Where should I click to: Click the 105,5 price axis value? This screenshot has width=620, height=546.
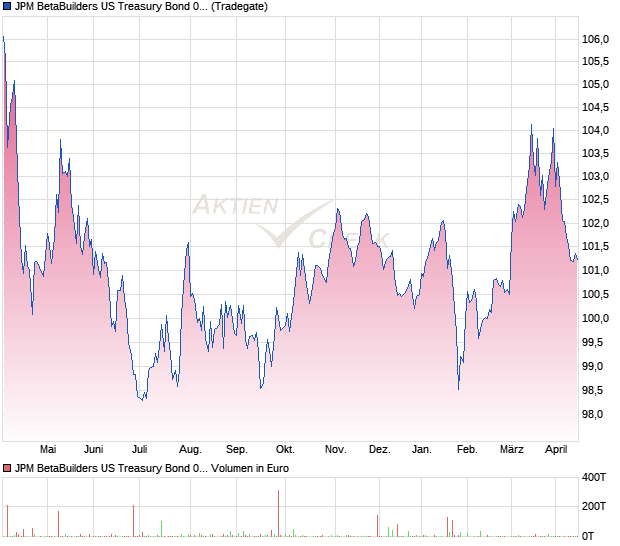tap(595, 62)
